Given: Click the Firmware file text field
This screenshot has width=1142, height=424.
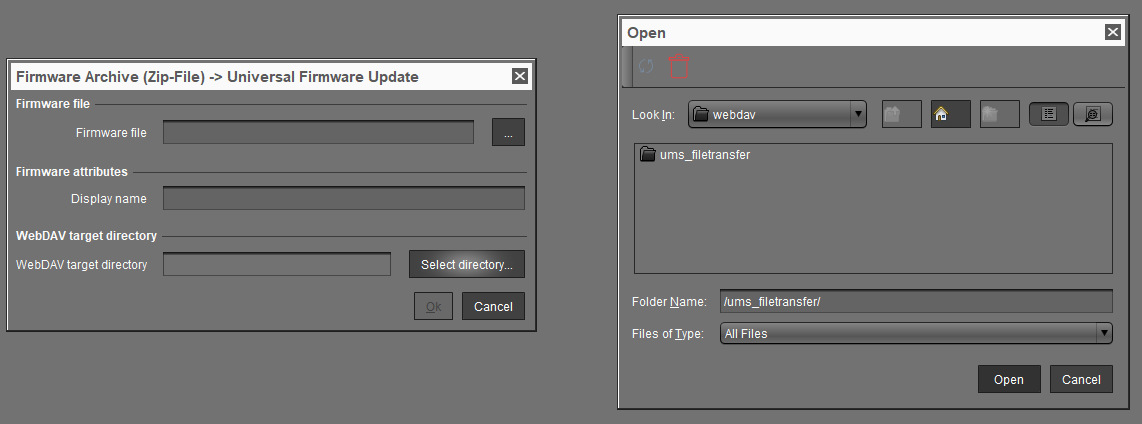Looking at the screenshot, I should 318,132.
